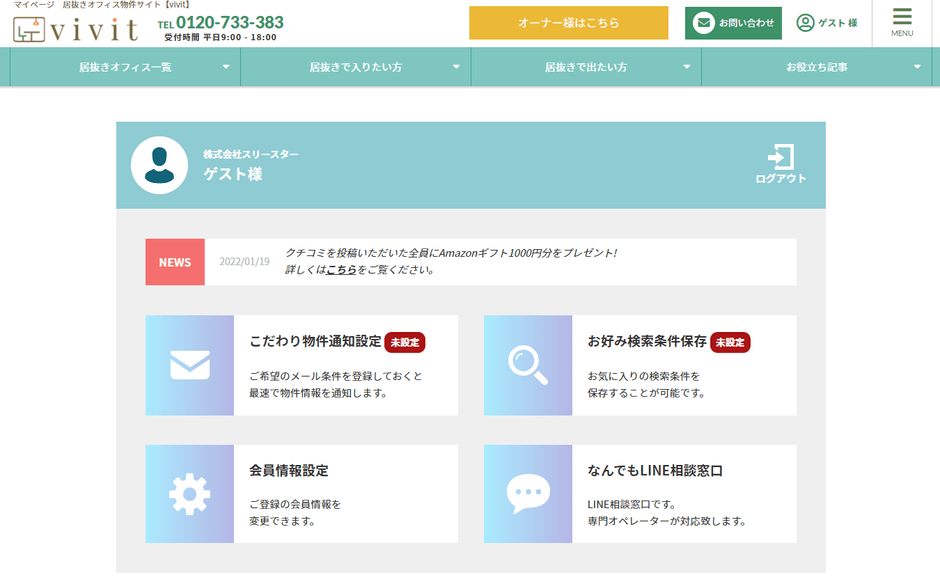
Task: Open the こだわり物件通知設定 title
Action: 315,342
